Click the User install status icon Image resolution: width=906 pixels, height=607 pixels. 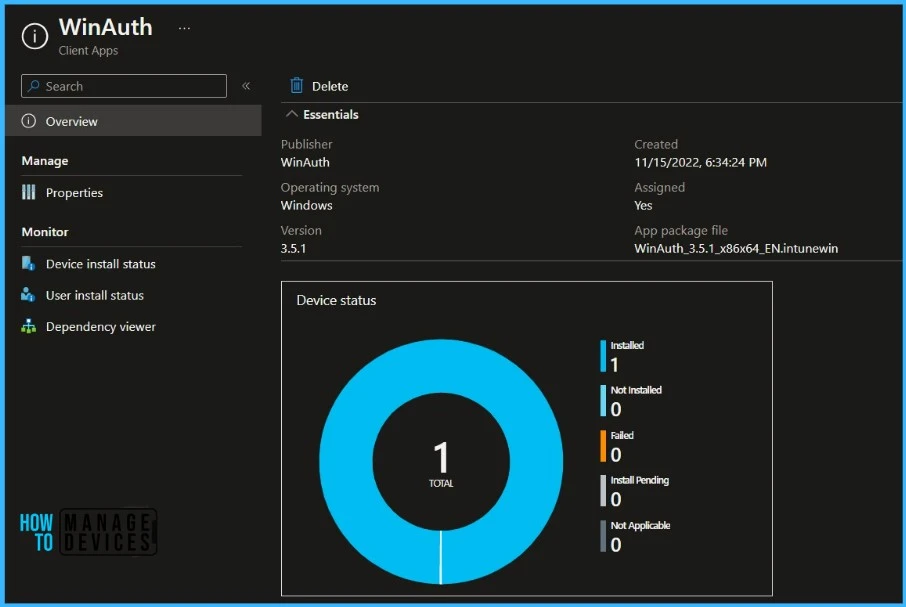coord(28,295)
